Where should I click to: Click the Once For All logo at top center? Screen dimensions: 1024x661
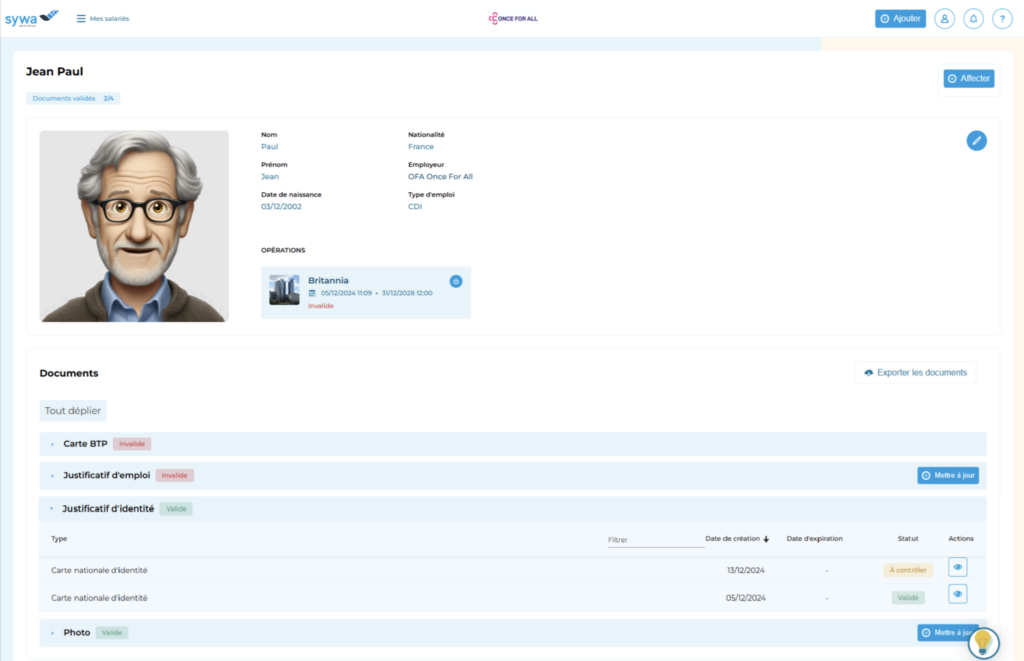click(513, 18)
